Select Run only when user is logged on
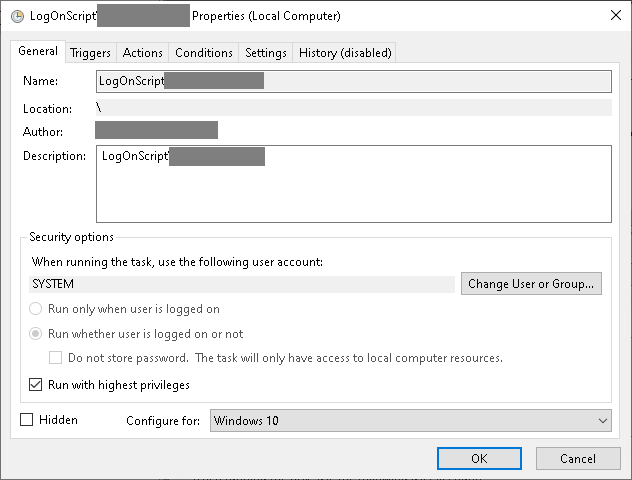This screenshot has width=632, height=480. tap(36, 309)
